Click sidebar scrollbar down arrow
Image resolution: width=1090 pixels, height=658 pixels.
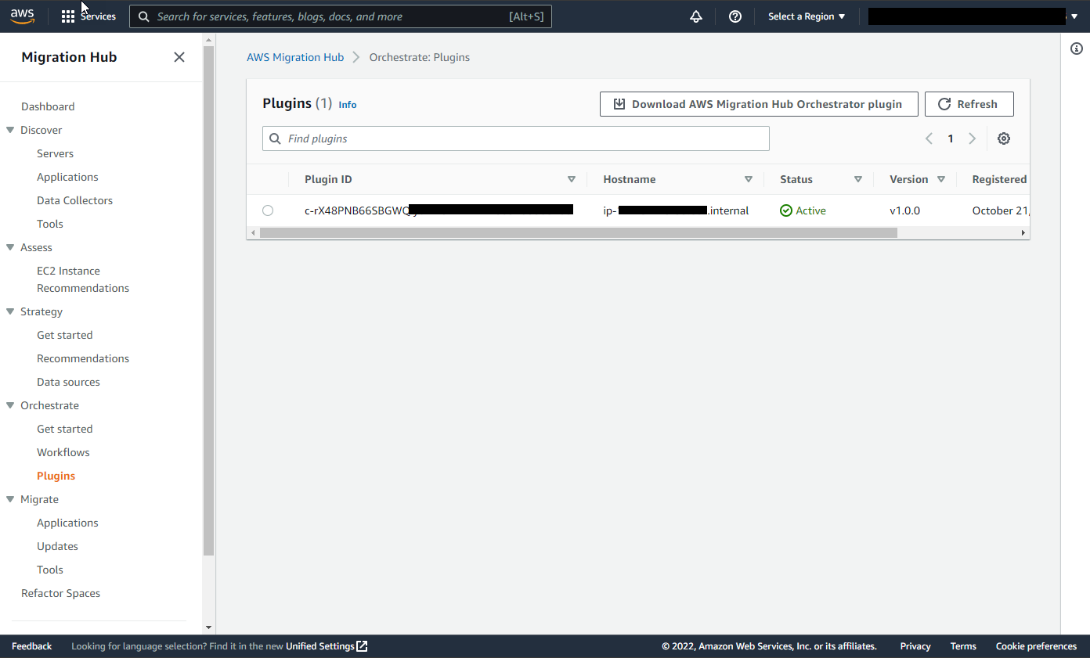click(209, 627)
